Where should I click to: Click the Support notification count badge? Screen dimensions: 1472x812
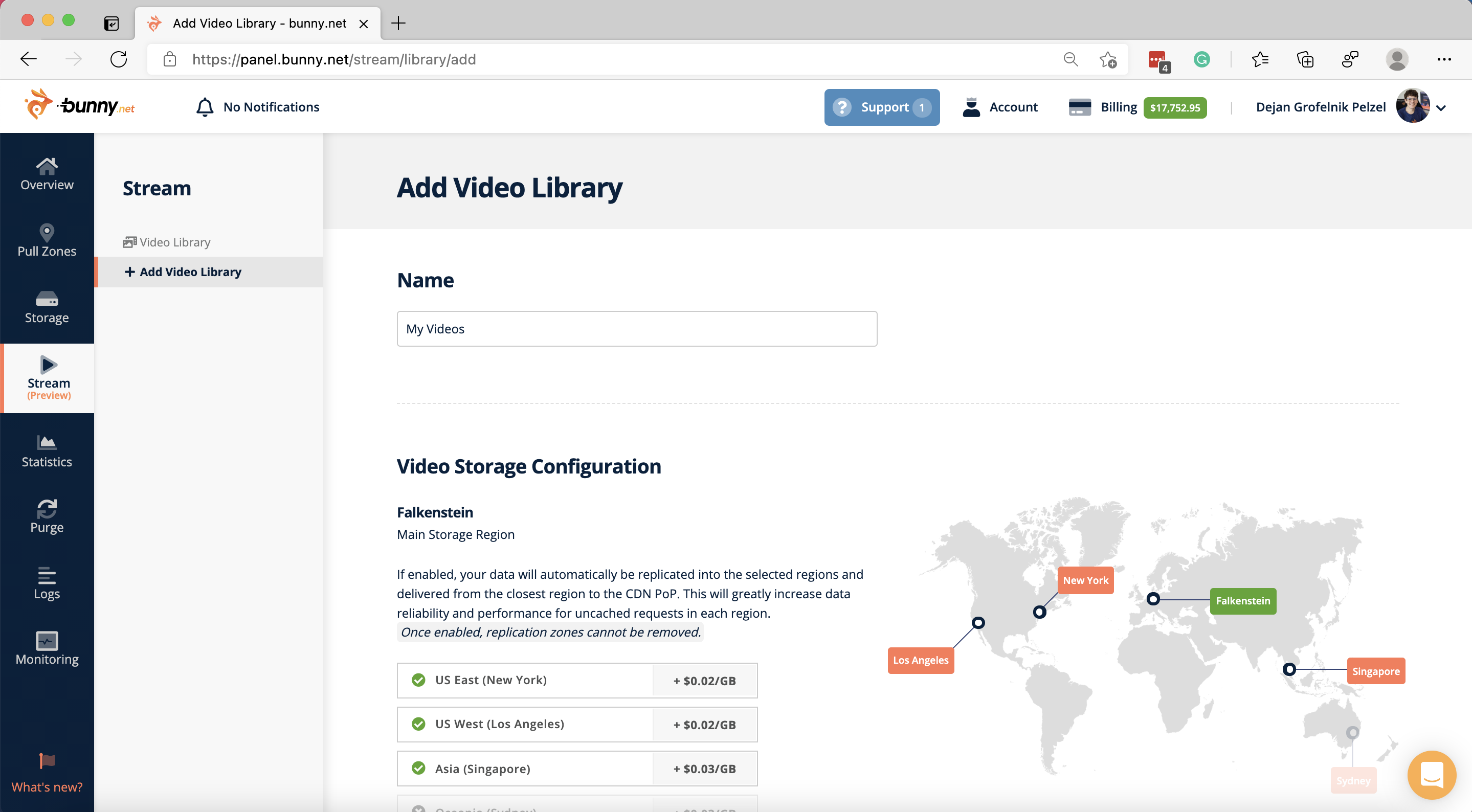tap(922, 107)
